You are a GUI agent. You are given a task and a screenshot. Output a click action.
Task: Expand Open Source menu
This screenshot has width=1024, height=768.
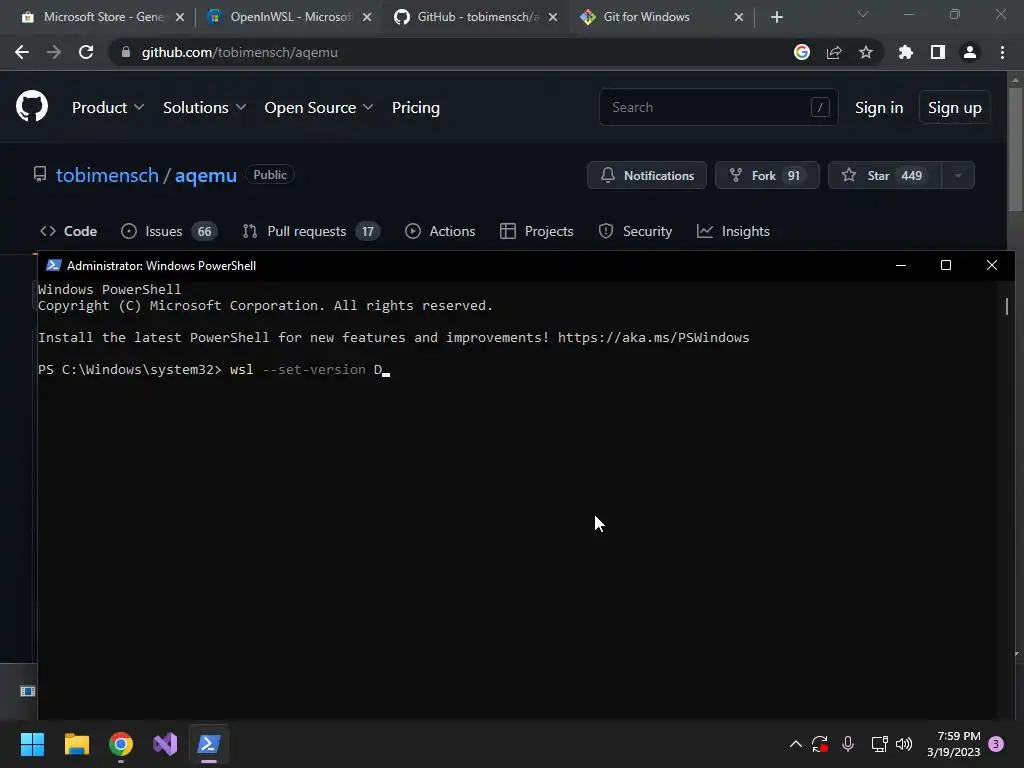[x=319, y=108]
